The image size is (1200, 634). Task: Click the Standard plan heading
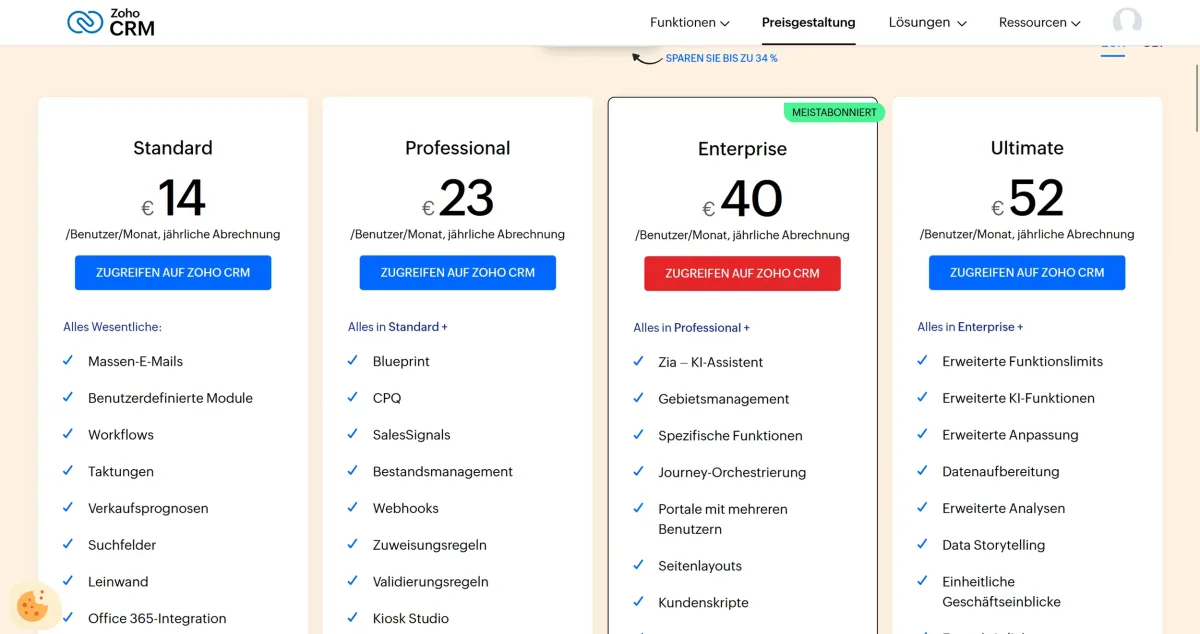point(173,148)
